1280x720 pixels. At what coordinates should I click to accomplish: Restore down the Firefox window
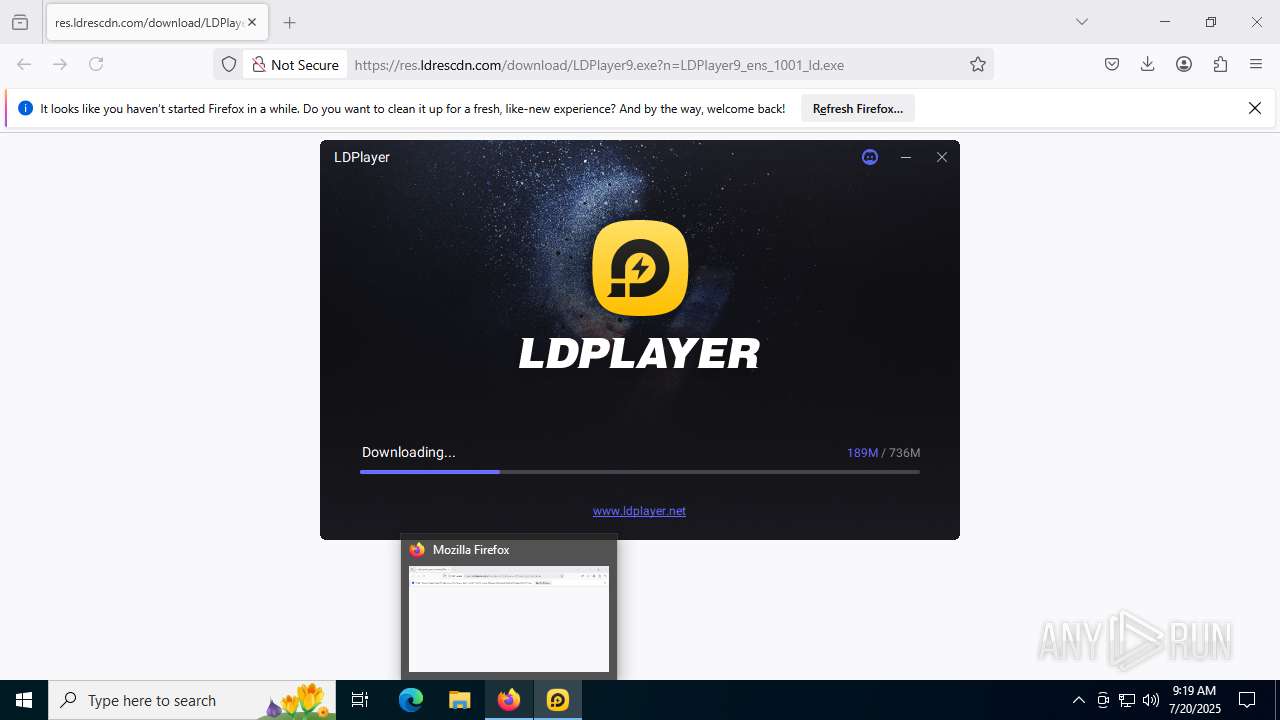tap(1211, 22)
